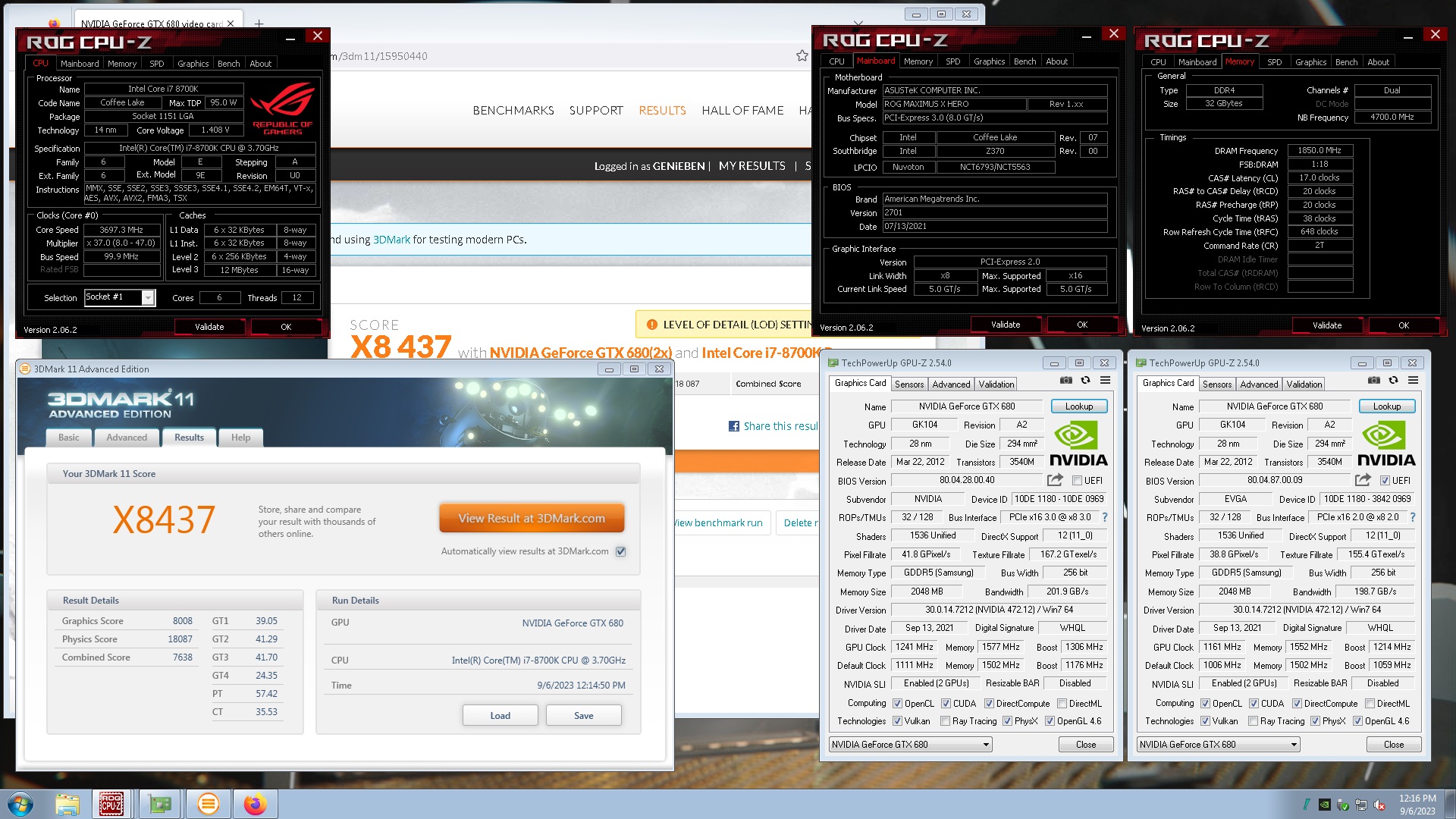Image resolution: width=1456 pixels, height=819 pixels.
Task: Open Advanced tab in right EVGA GPU-Z window
Action: click(1259, 384)
